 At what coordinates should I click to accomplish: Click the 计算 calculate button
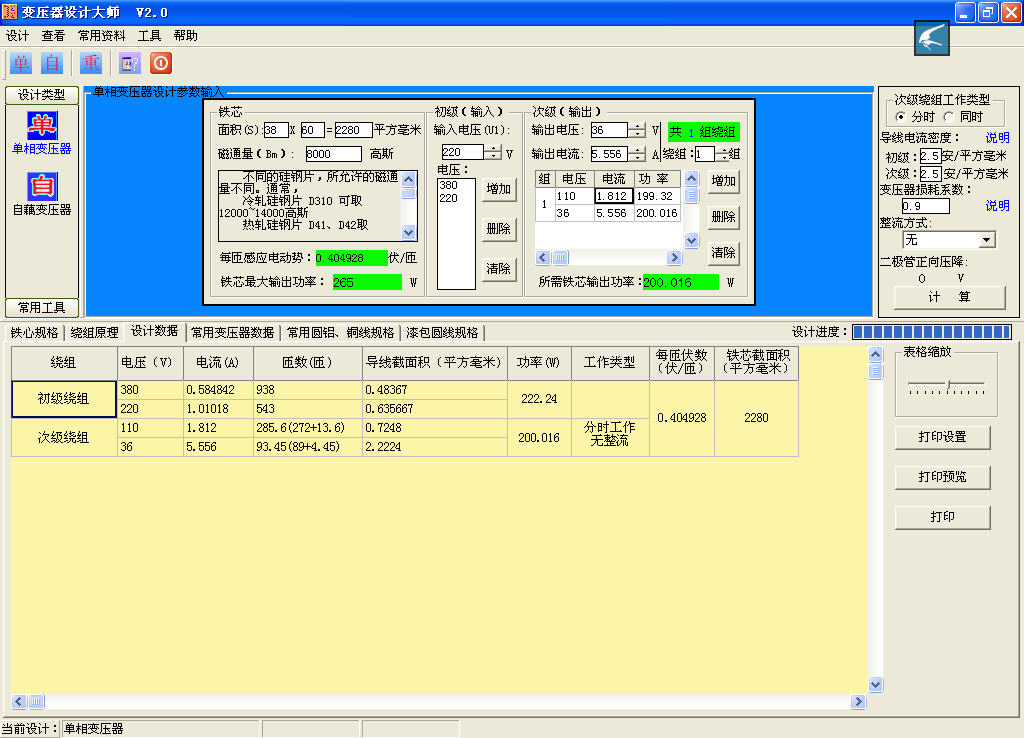(x=949, y=297)
